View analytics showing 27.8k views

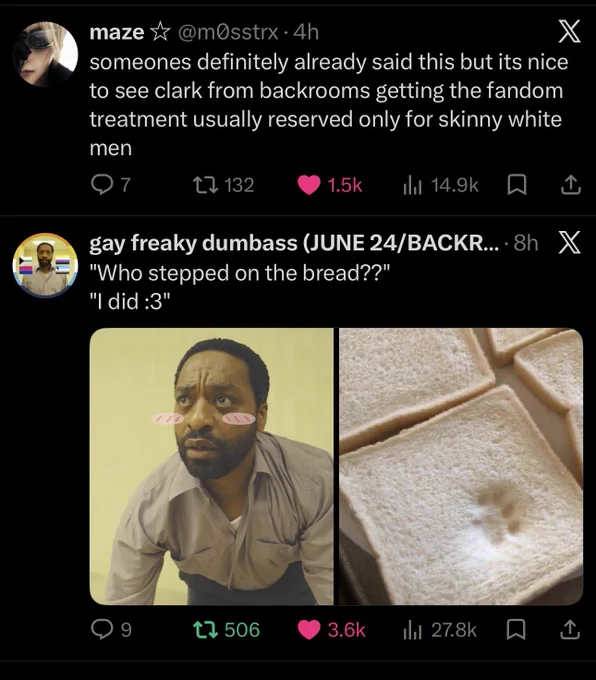[x=439, y=630]
